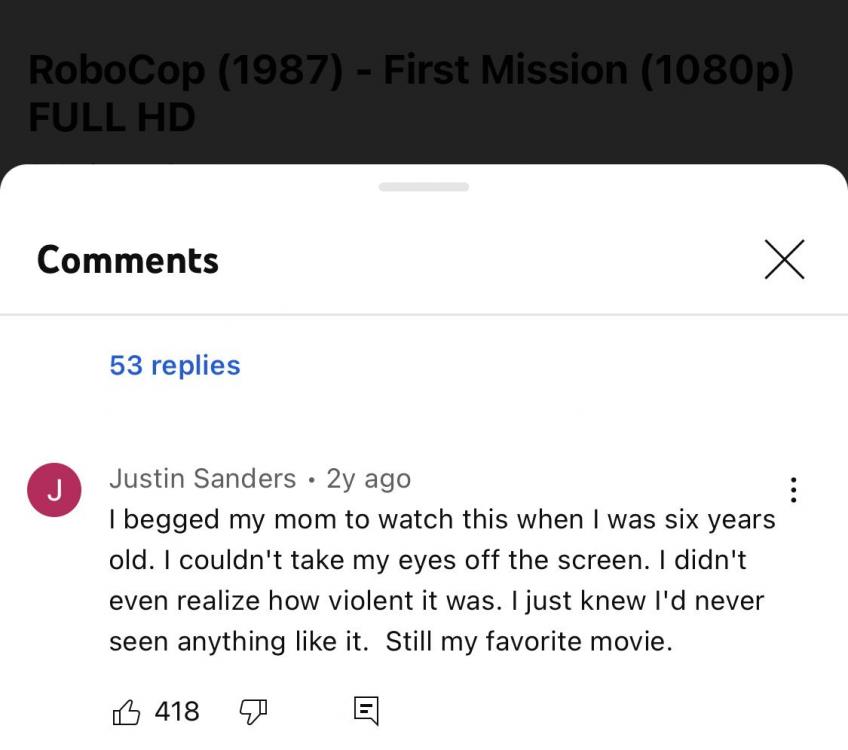Tap the 'Still my favorite movie' sentence
Screen dimensions: 848x750
(529, 642)
